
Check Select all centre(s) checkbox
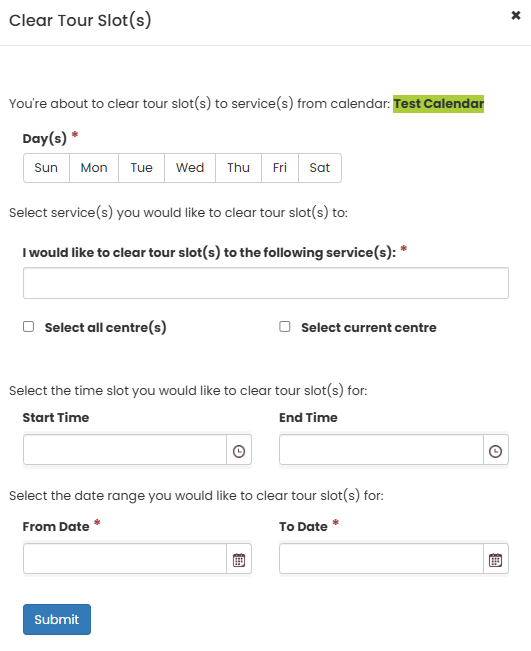29,327
